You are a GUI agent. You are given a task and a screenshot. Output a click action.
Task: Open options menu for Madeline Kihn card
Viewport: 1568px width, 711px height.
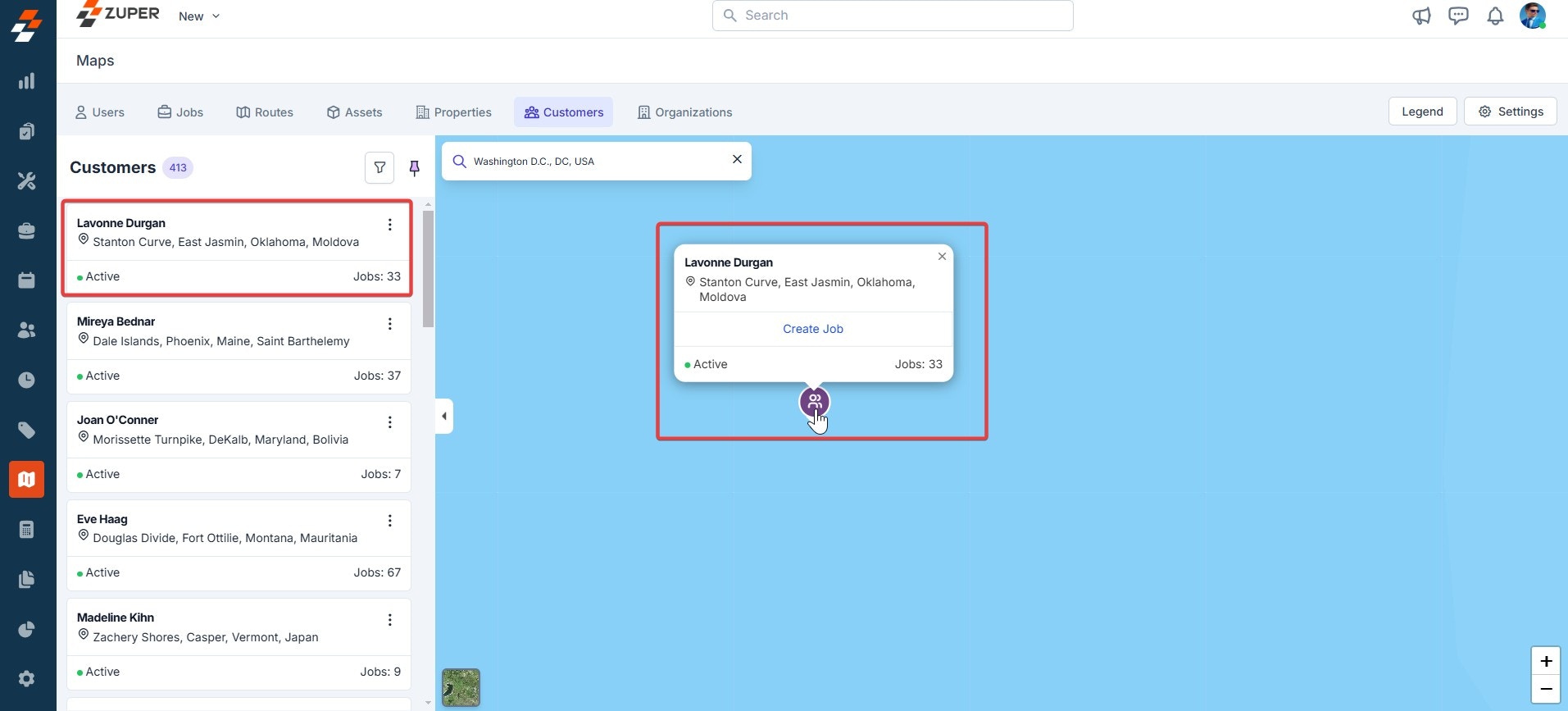coord(390,620)
